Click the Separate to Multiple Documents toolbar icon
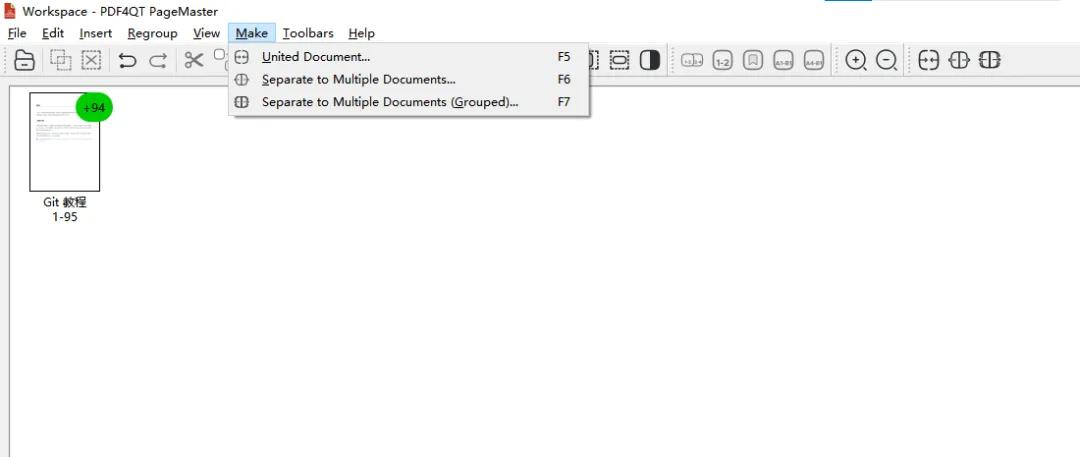The width and height of the screenshot is (1080, 457). pos(959,61)
